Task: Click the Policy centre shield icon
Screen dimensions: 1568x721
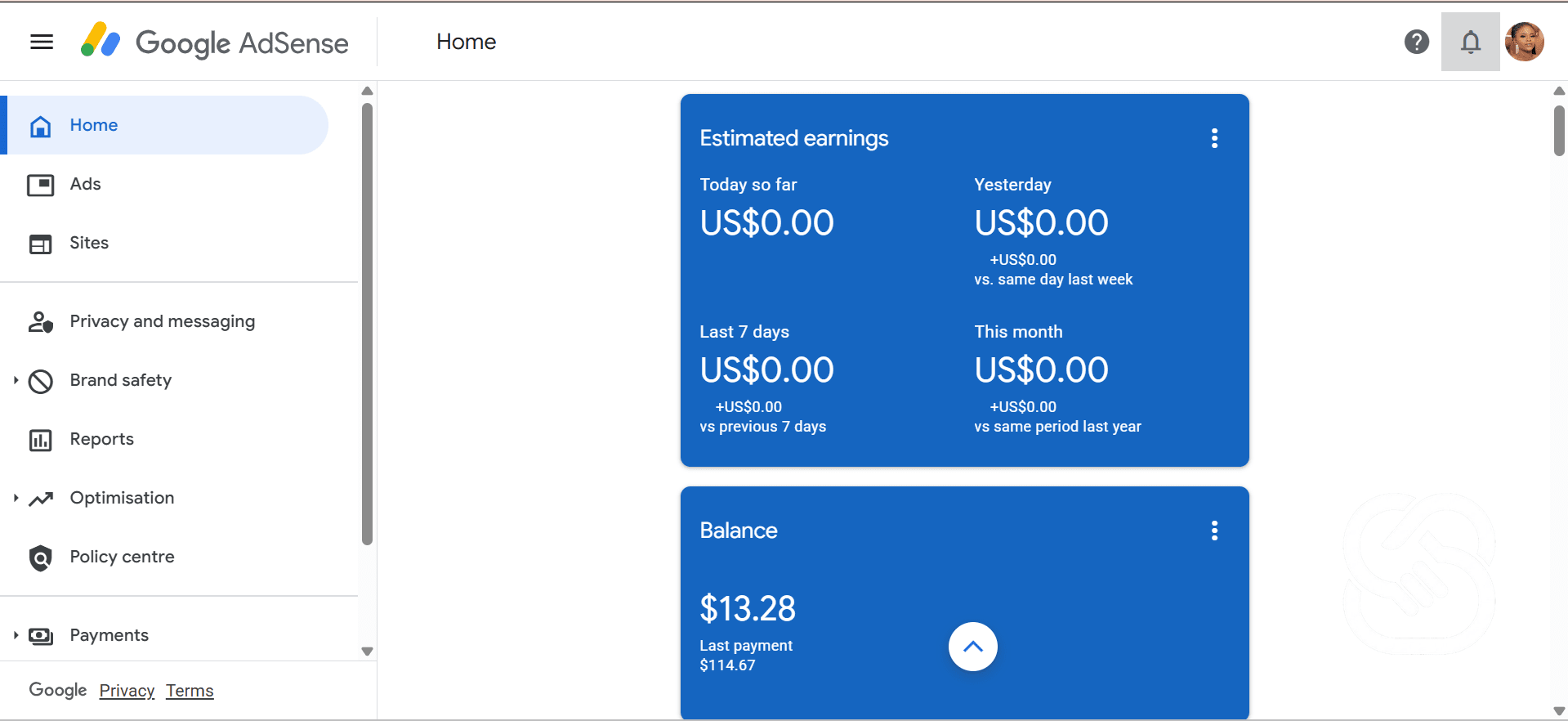Action: click(x=41, y=558)
